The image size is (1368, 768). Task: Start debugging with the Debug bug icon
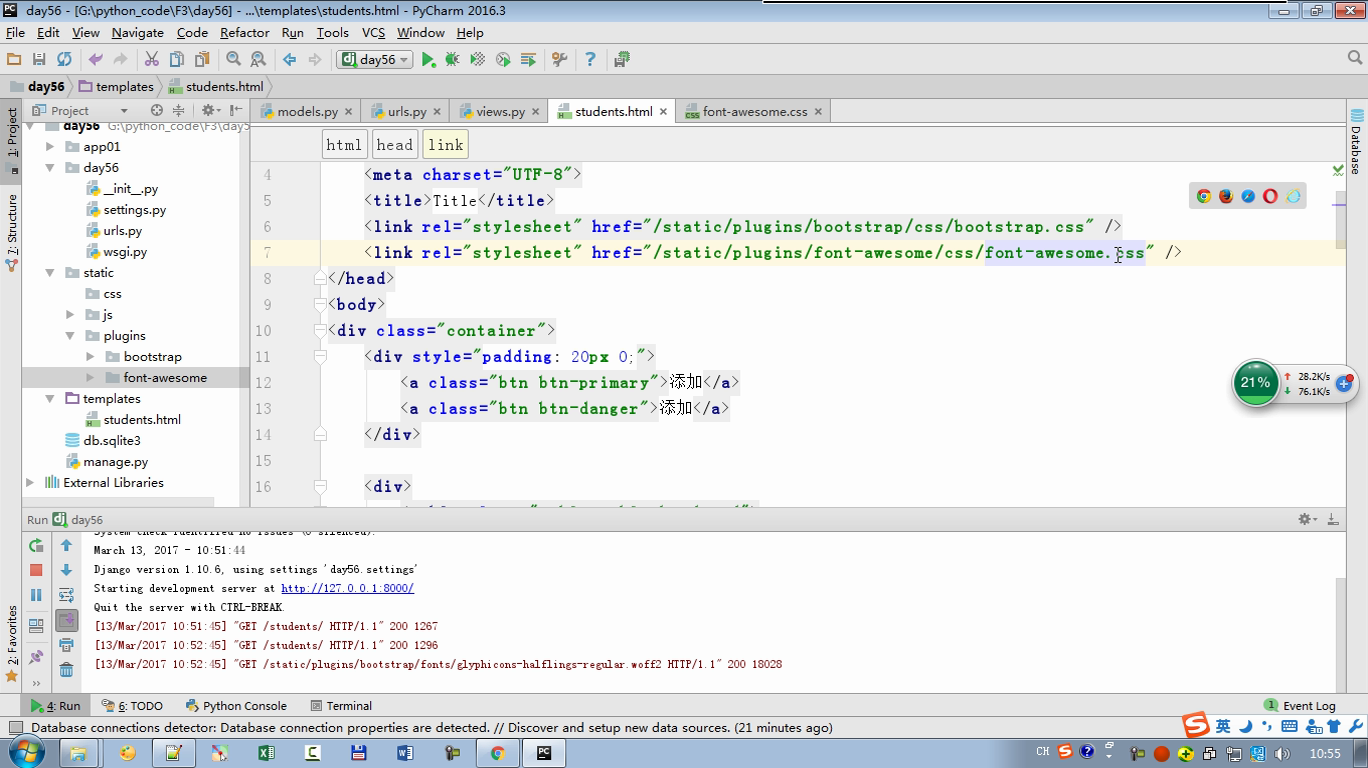[x=452, y=60]
